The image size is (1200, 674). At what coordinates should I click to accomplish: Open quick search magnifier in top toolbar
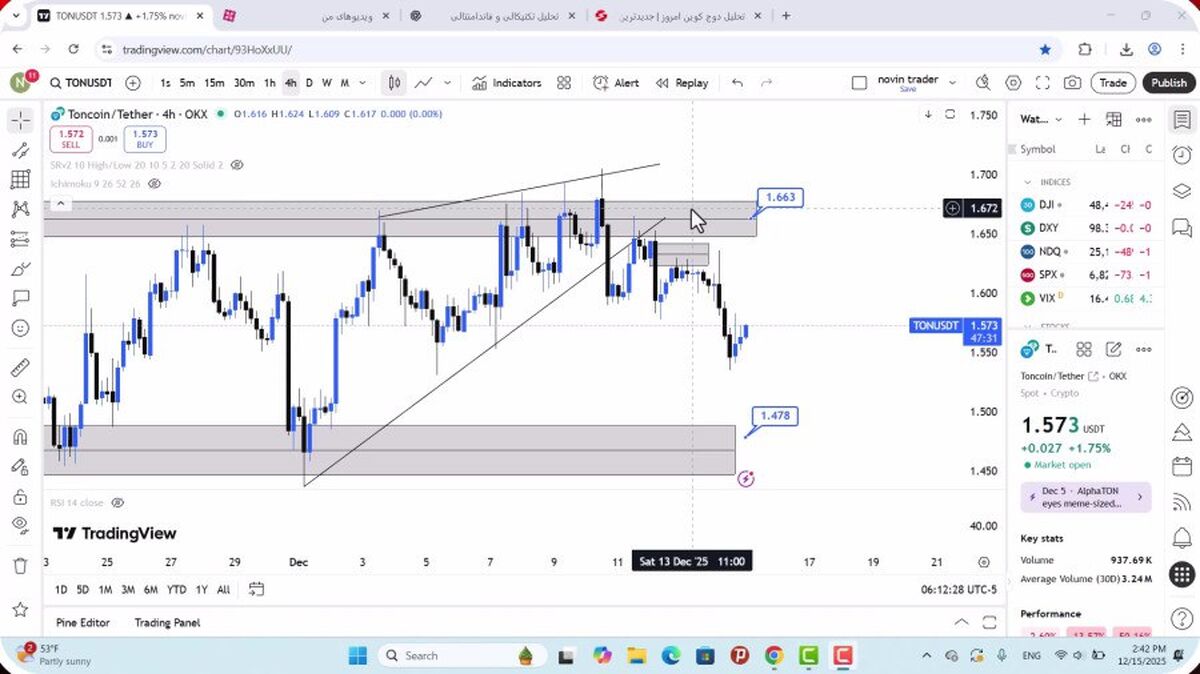click(983, 83)
